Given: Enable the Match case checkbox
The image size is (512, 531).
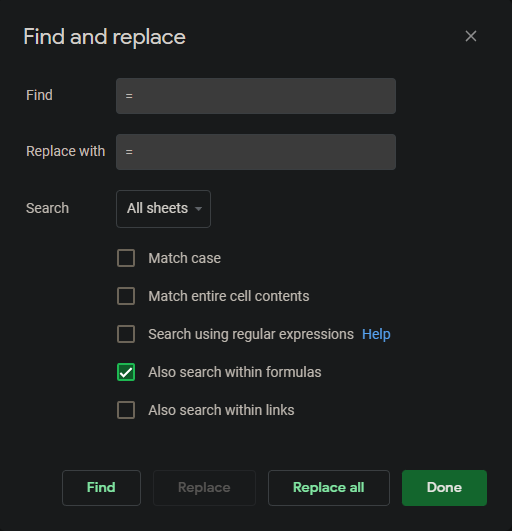Looking at the screenshot, I should tap(126, 258).
